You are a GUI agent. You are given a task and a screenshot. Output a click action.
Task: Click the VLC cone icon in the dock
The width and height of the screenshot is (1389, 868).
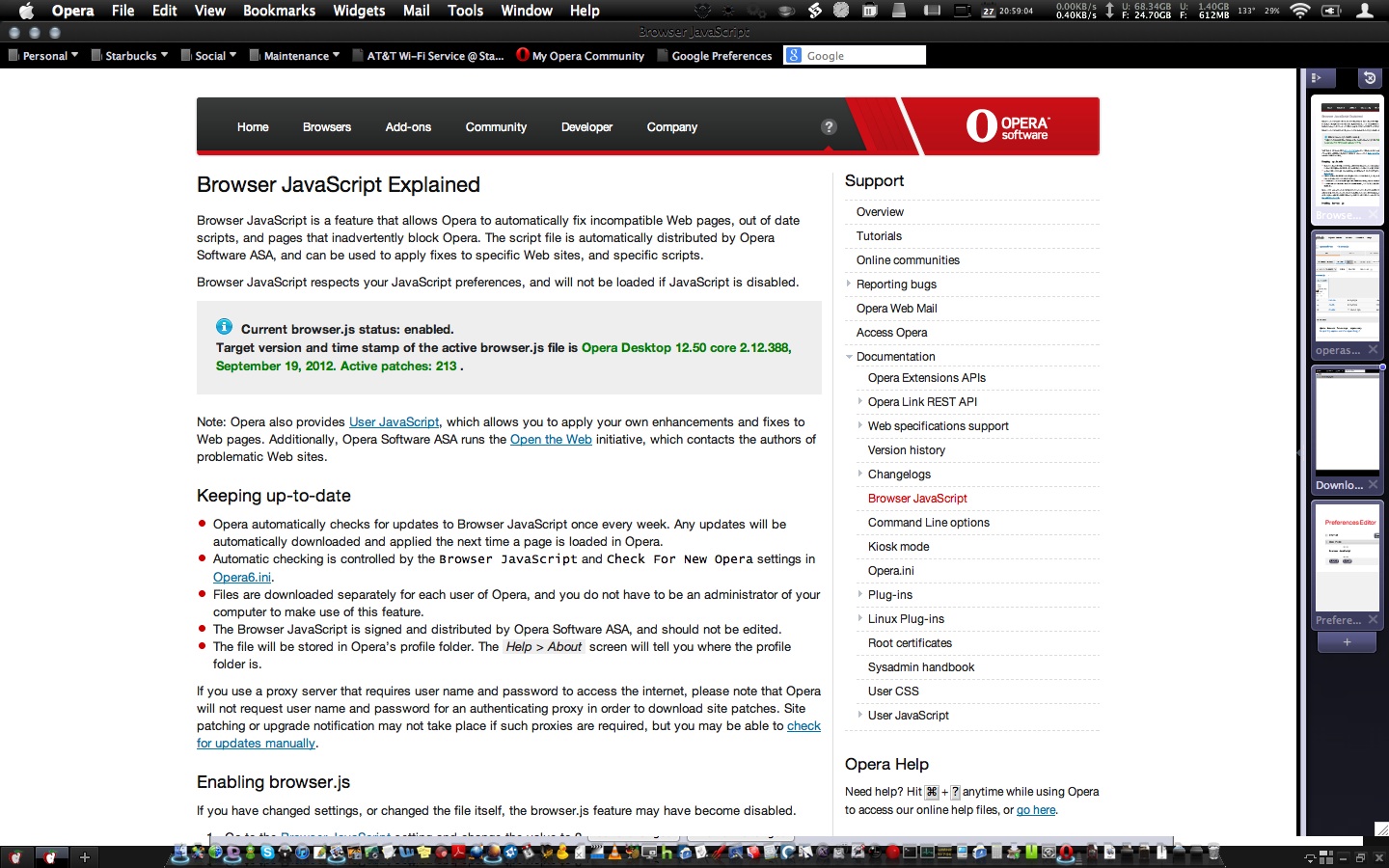click(614, 852)
